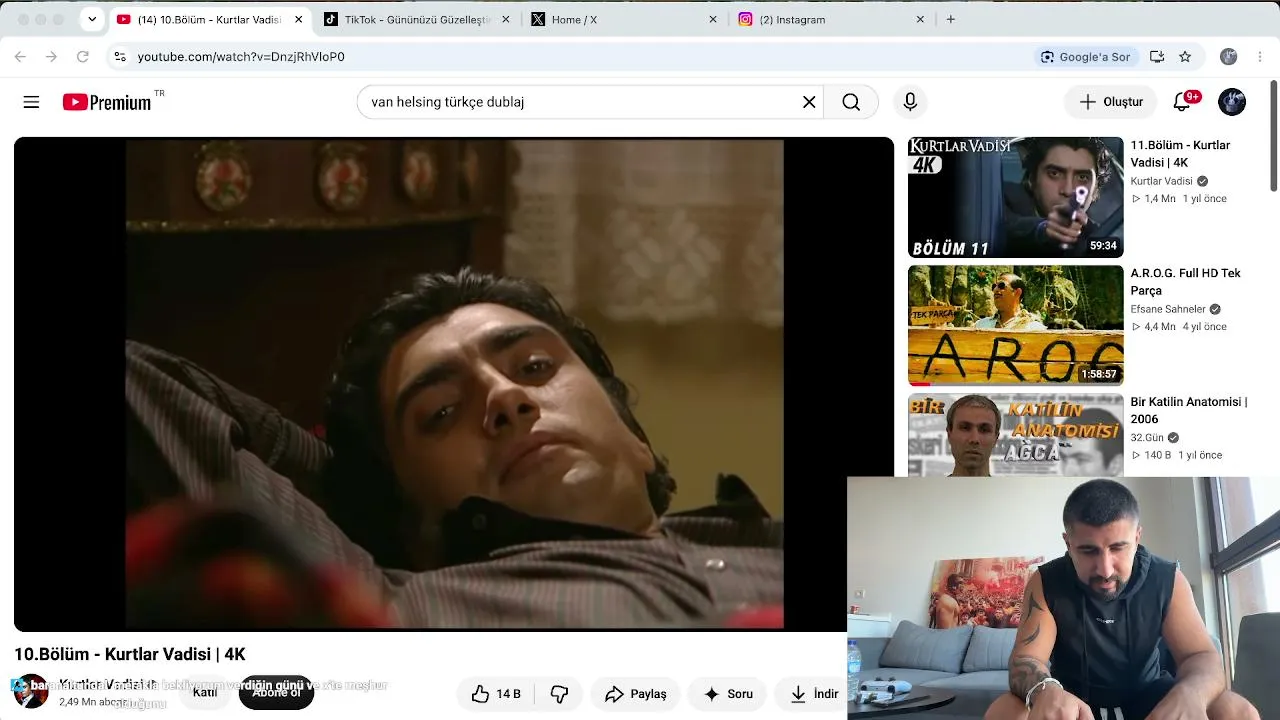The height and width of the screenshot is (720, 1280).
Task: Click the channel avatar below the video
Action: 31,691
